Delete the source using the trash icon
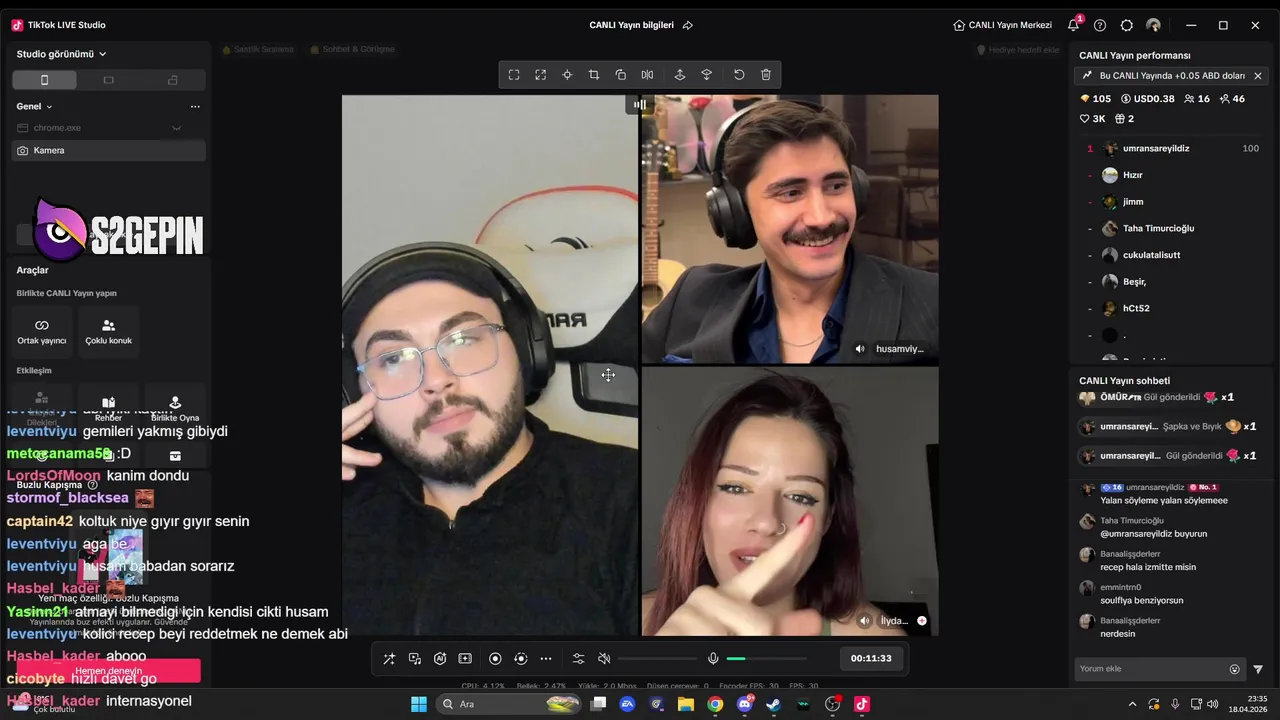The image size is (1280, 720). coord(766,75)
